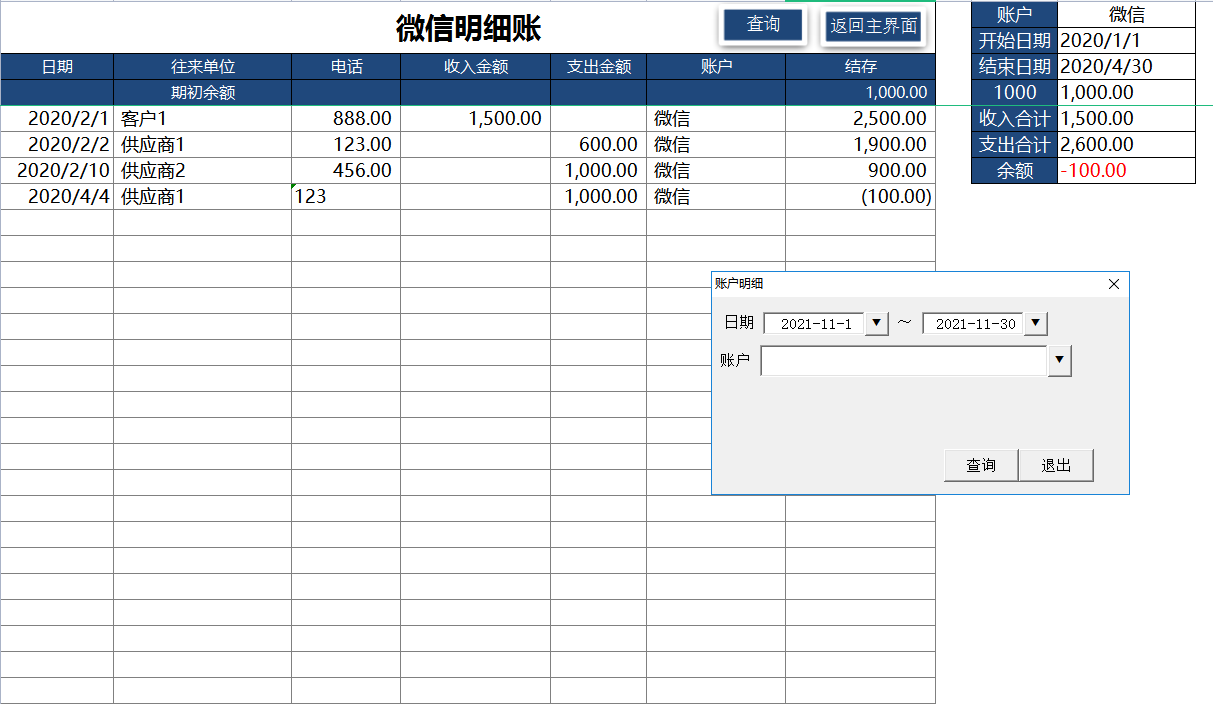1213x704 pixels.
Task: Click the 微信明细账 title
Action: point(468,28)
